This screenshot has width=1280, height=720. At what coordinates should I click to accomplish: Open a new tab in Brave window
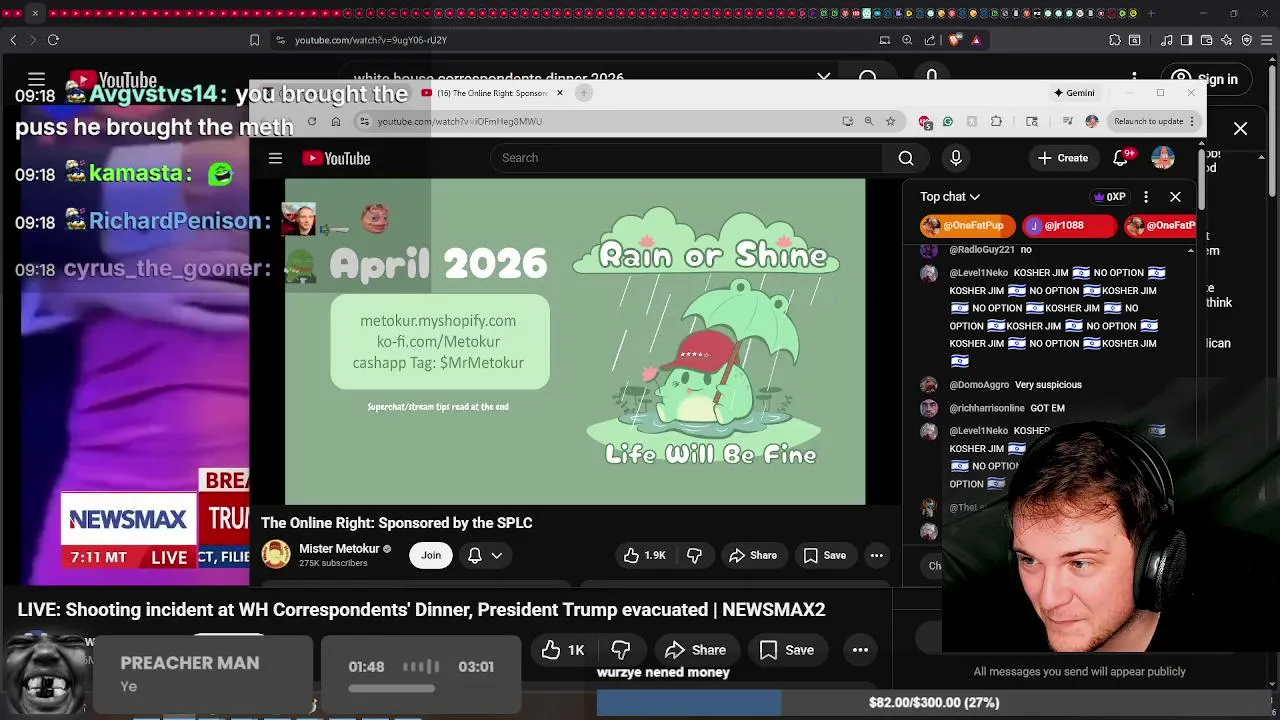1151,13
